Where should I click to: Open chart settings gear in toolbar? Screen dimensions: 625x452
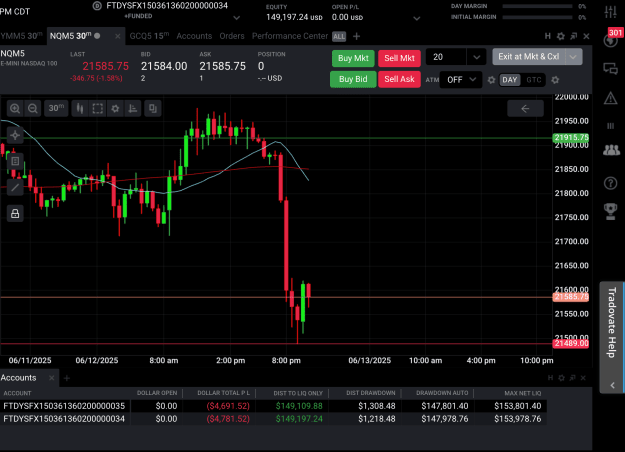pos(115,108)
